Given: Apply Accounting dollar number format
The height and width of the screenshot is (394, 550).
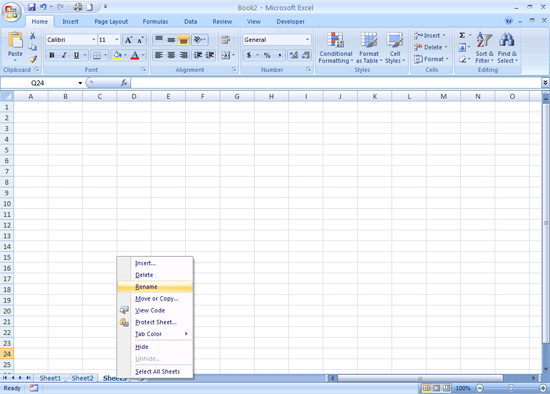Looking at the screenshot, I should [249, 55].
